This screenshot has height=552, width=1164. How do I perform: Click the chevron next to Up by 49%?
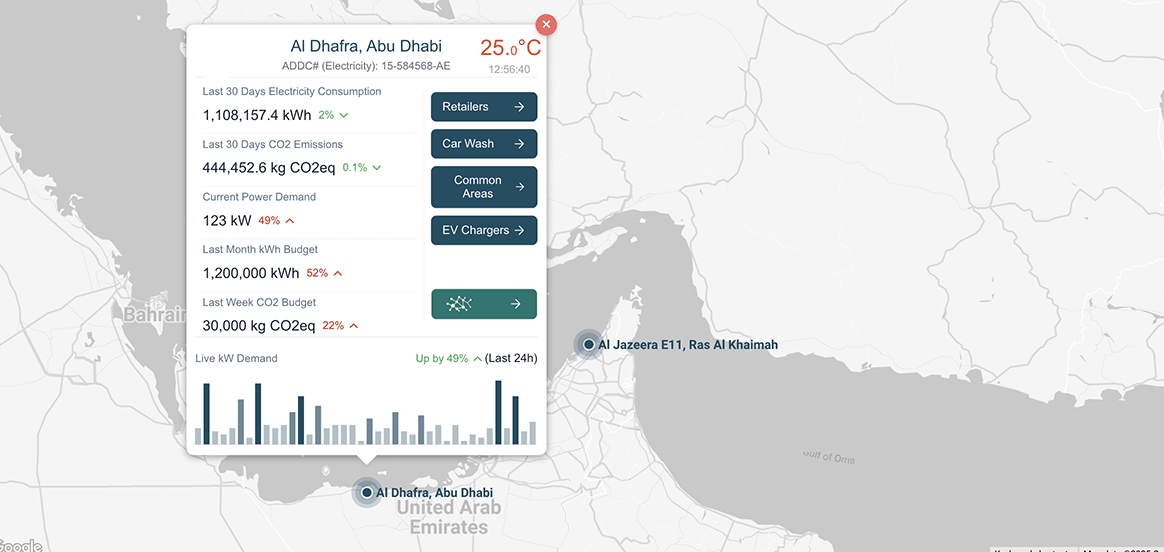477,358
